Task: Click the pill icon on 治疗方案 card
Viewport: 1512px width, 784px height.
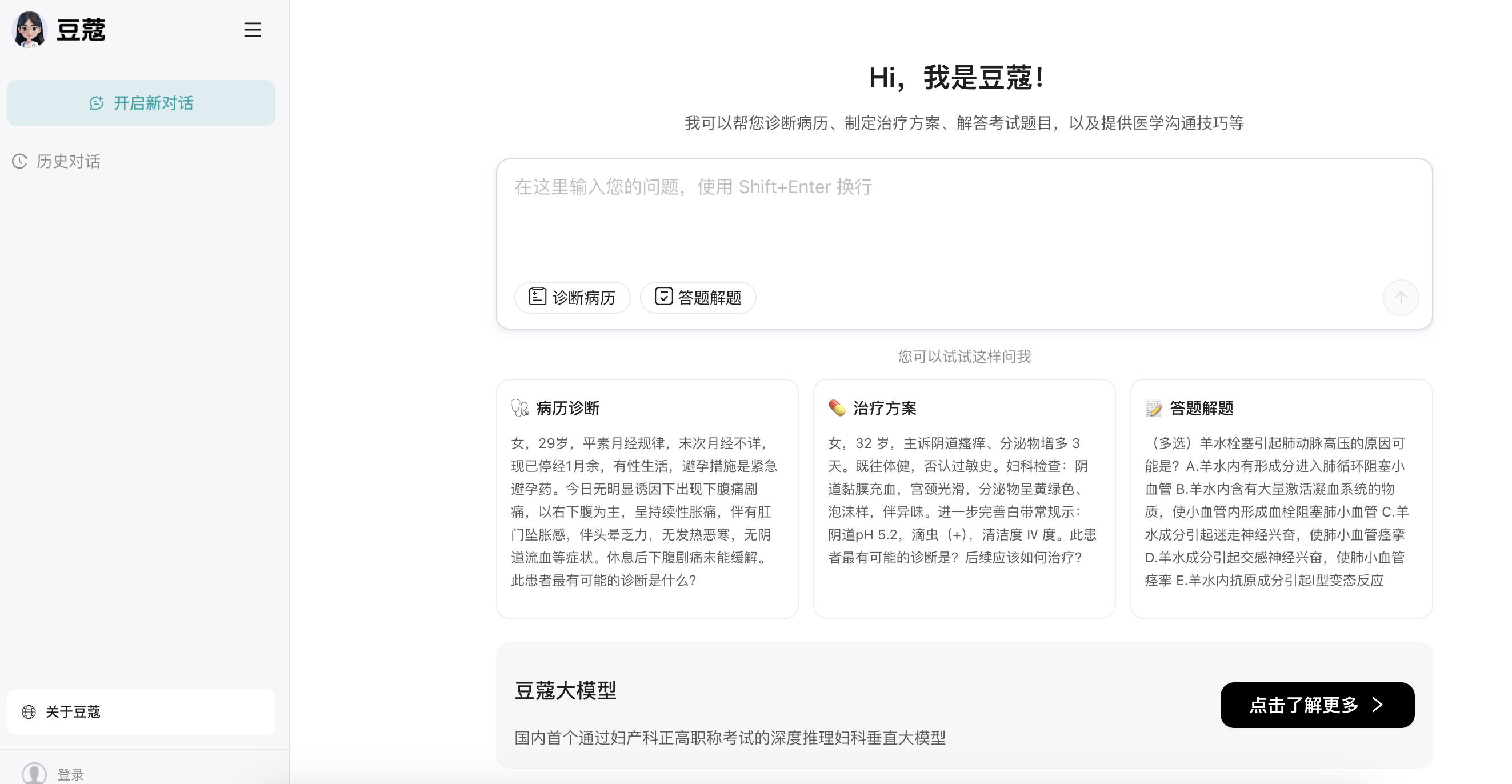Action: point(837,408)
